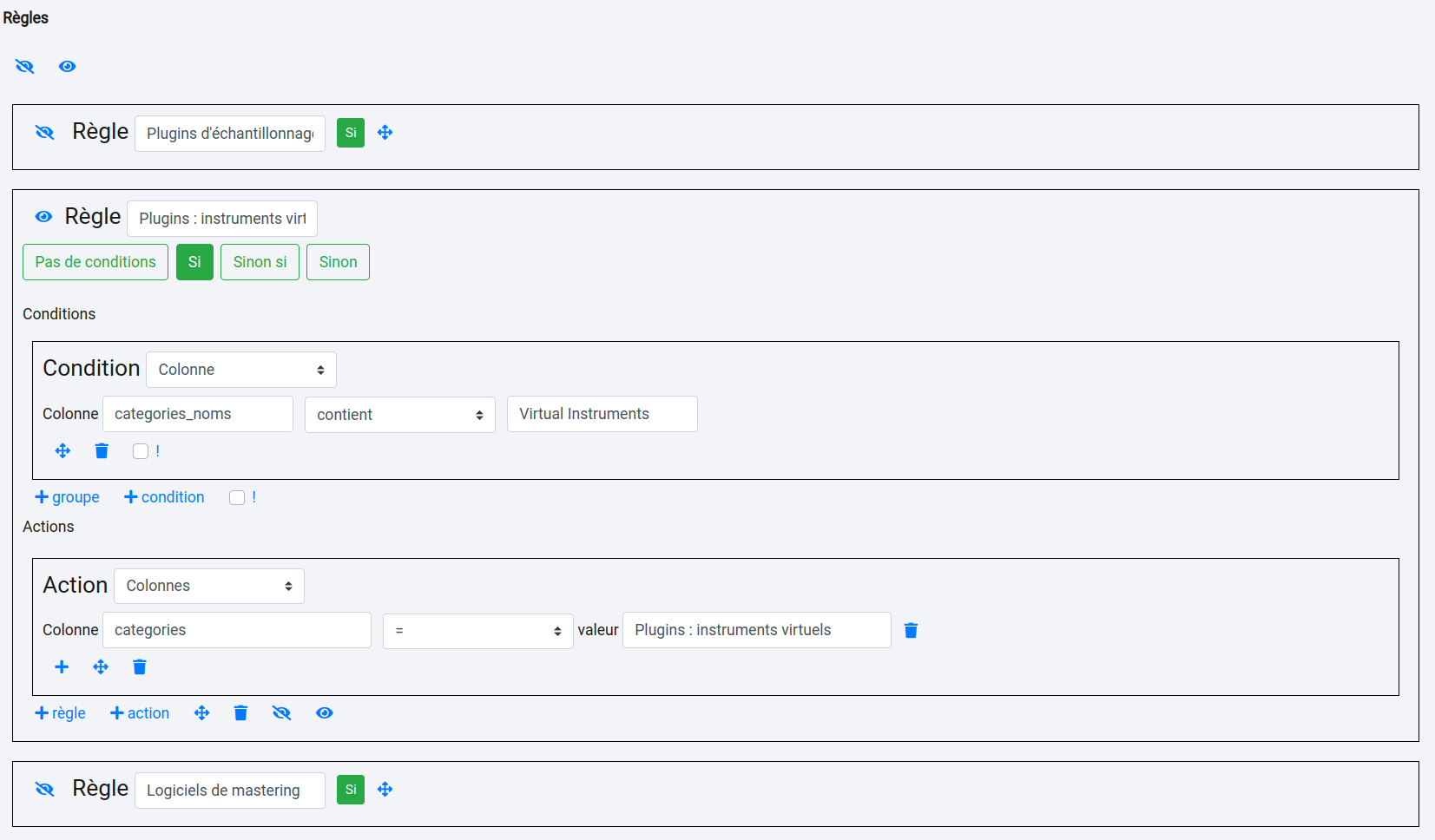Click the show-all rules eye icon at top
The image size is (1435, 840).
pos(67,66)
